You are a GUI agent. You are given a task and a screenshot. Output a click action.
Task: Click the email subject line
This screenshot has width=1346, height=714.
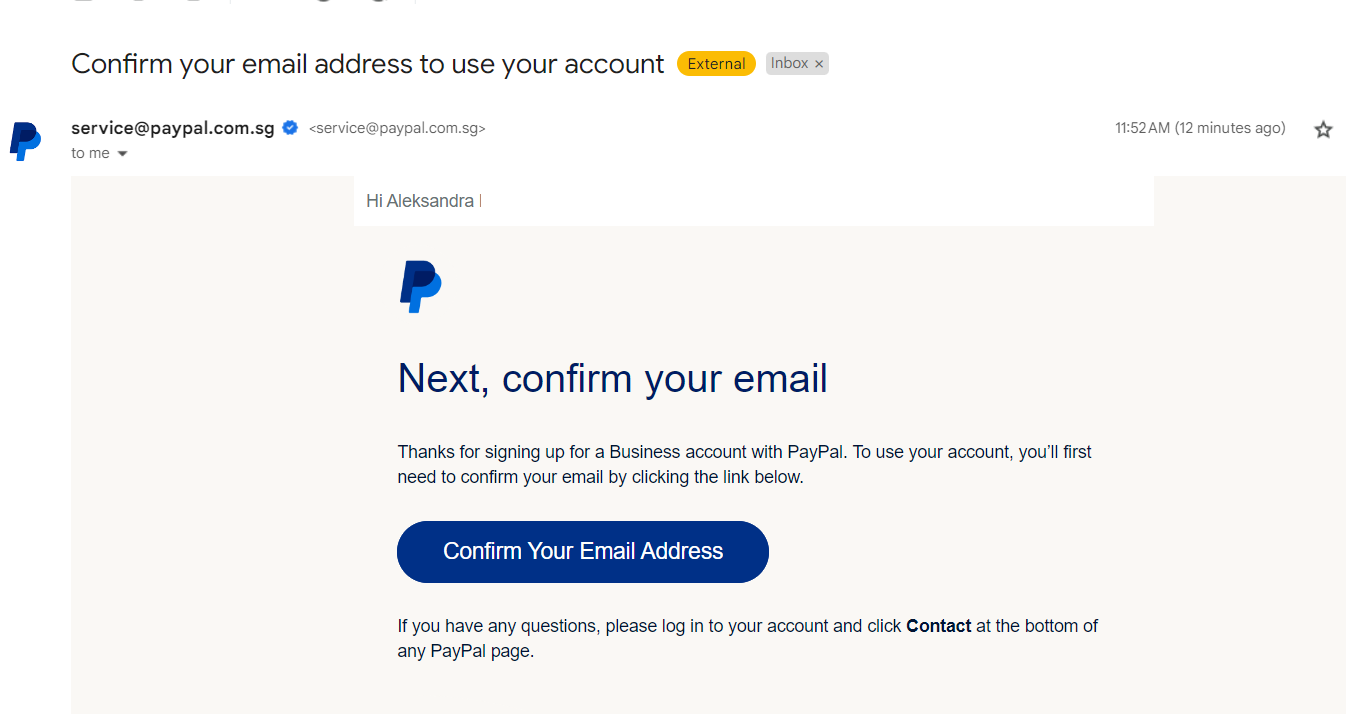tap(368, 64)
